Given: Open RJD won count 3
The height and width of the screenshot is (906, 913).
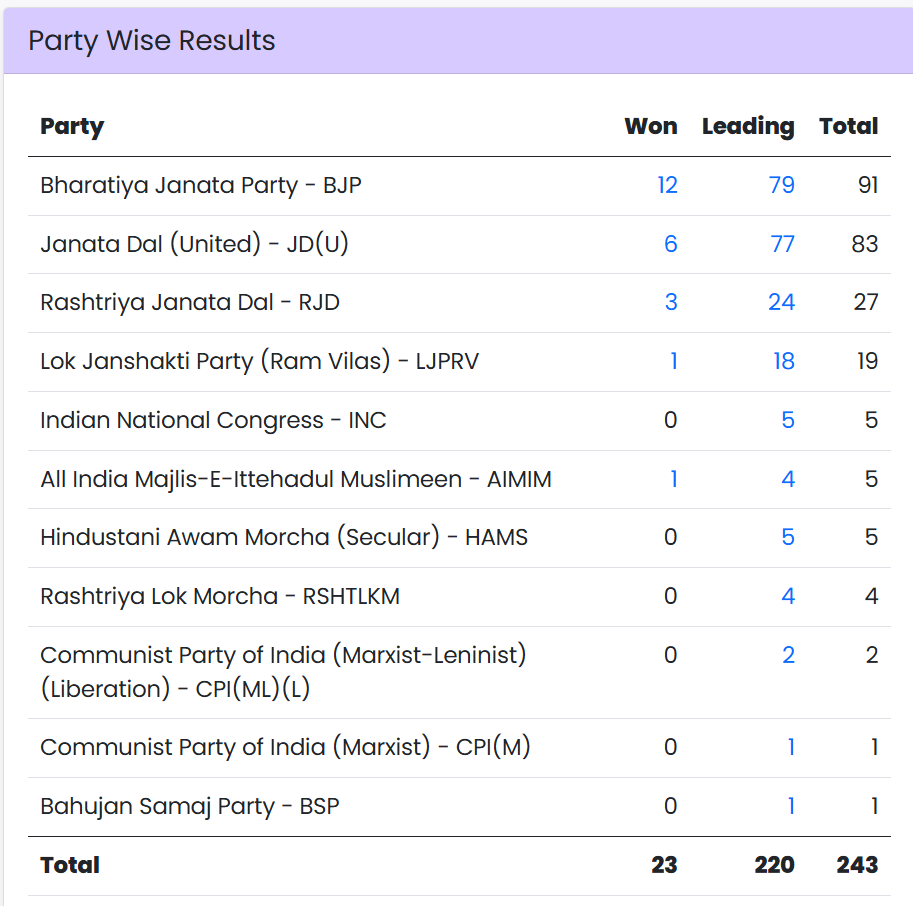Looking at the screenshot, I should 670,302.
